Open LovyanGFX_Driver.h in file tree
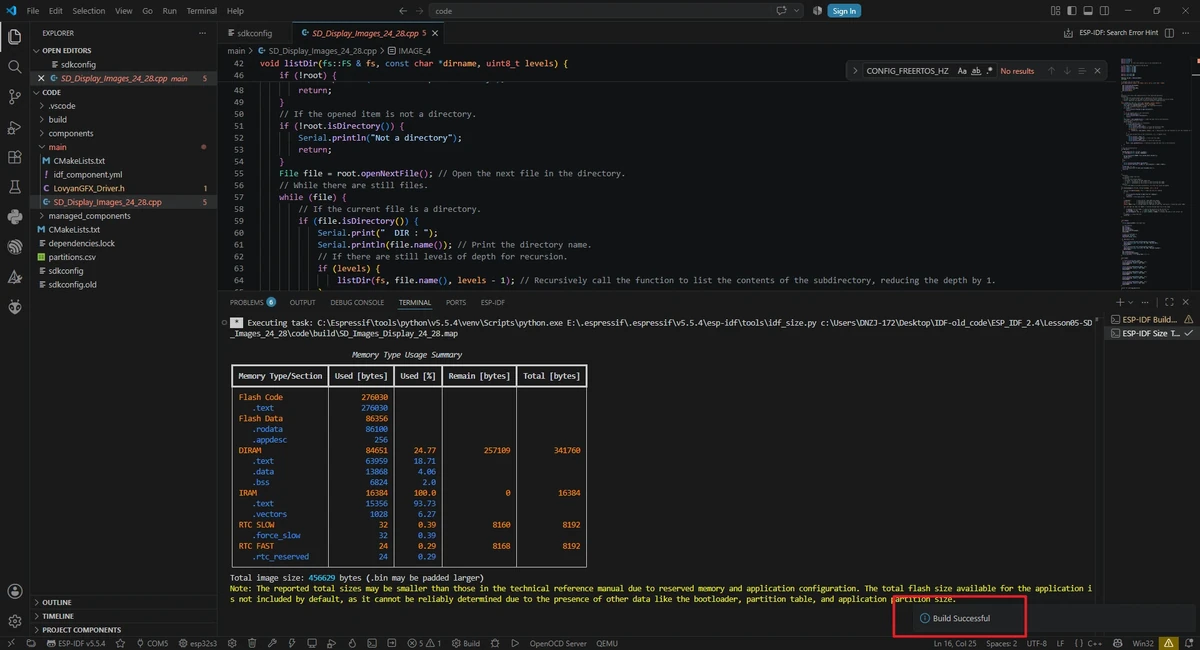This screenshot has width=1200, height=650. 89,188
